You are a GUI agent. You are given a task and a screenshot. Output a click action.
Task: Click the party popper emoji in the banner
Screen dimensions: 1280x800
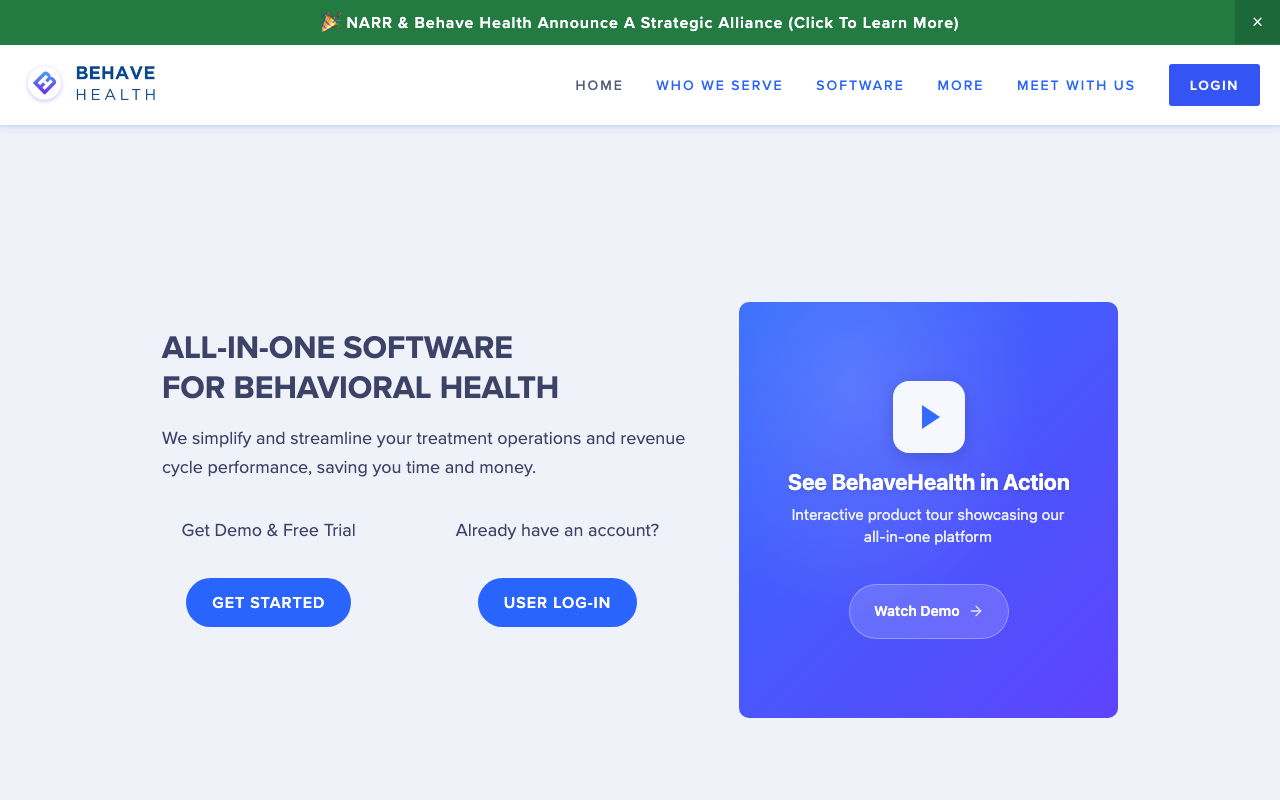pos(330,21)
